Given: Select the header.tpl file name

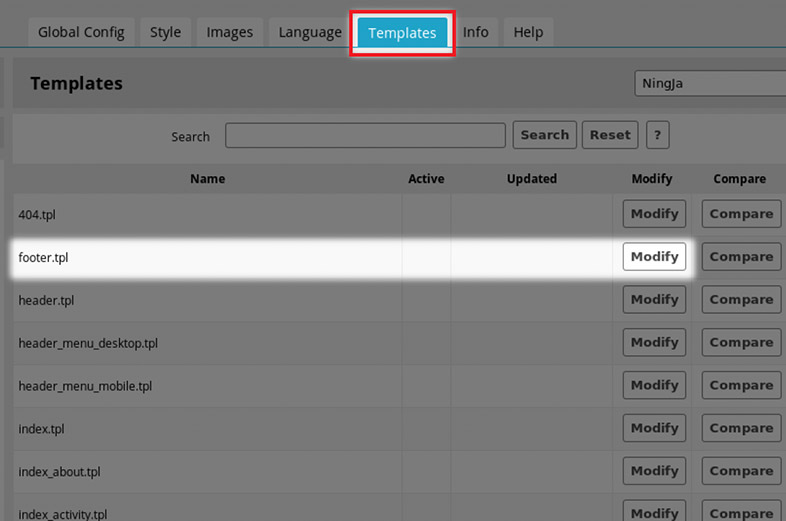Looking at the screenshot, I should [46, 300].
